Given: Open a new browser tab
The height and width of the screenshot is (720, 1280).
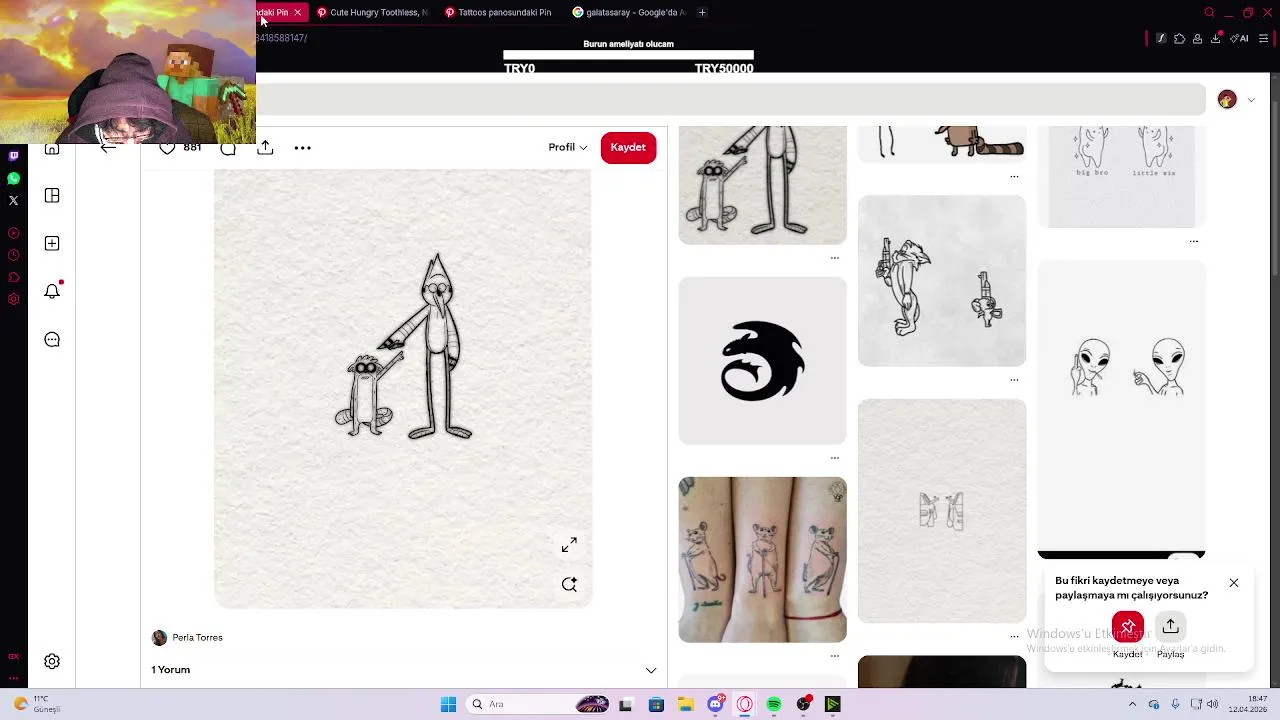Looking at the screenshot, I should (x=702, y=13).
